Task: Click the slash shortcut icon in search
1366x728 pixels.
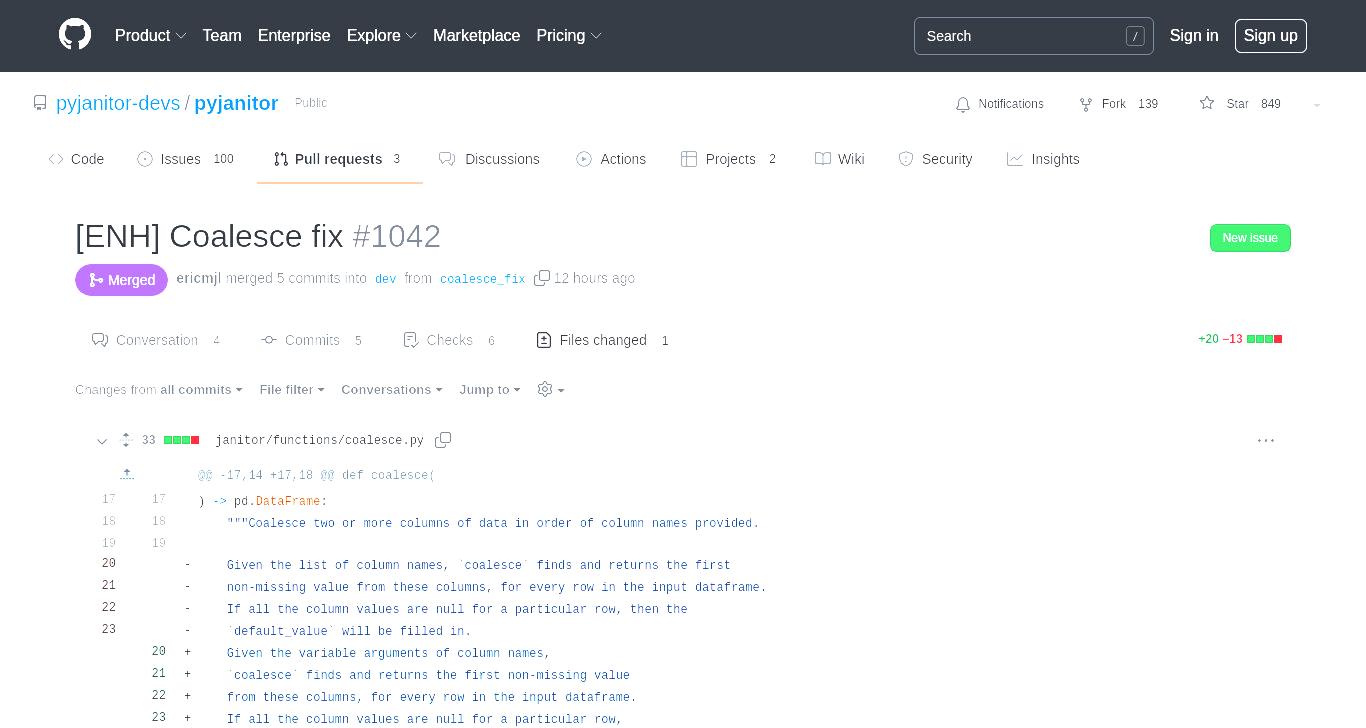Action: tap(1135, 36)
